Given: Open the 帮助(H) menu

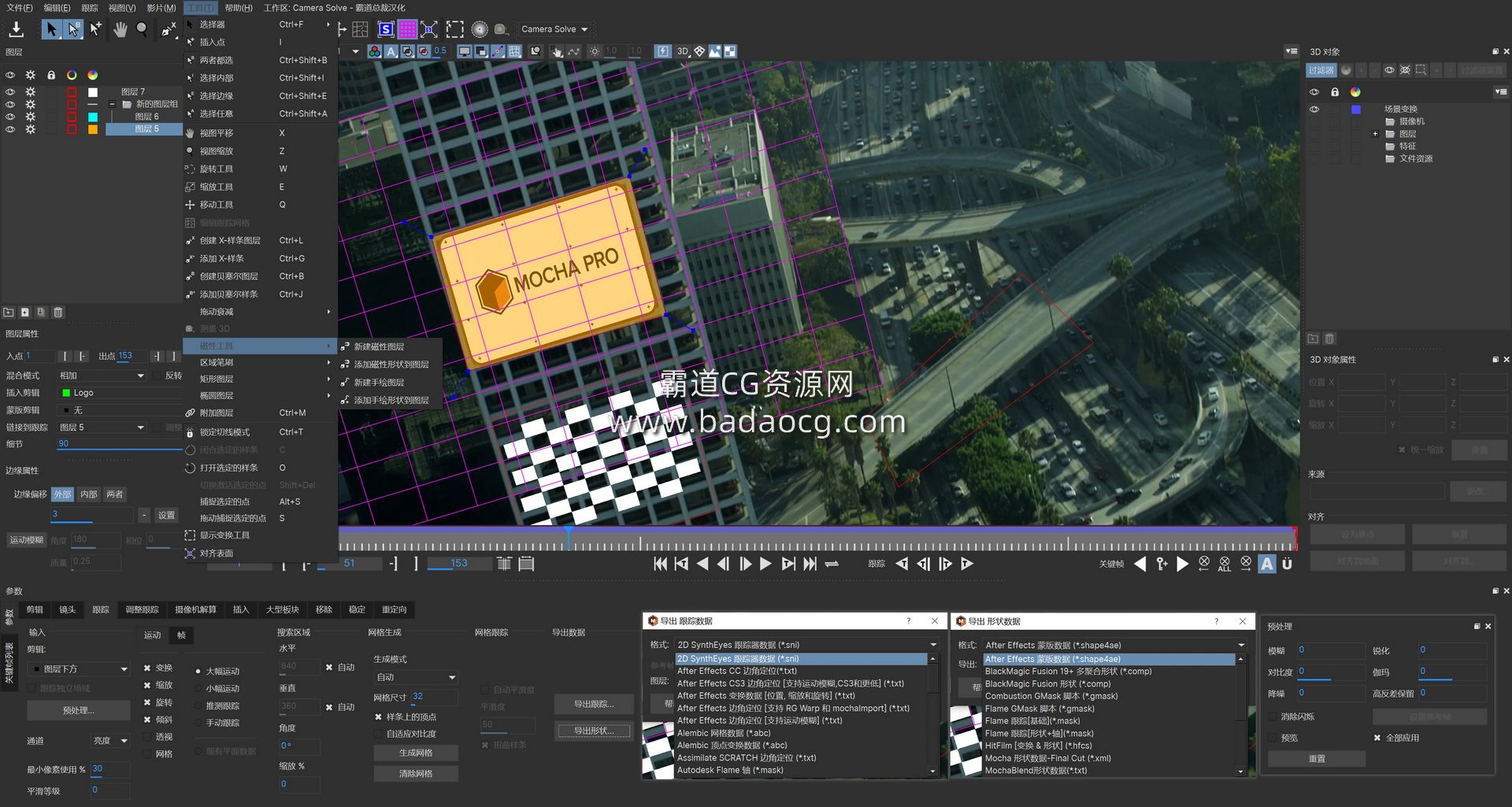Looking at the screenshot, I should [x=239, y=8].
